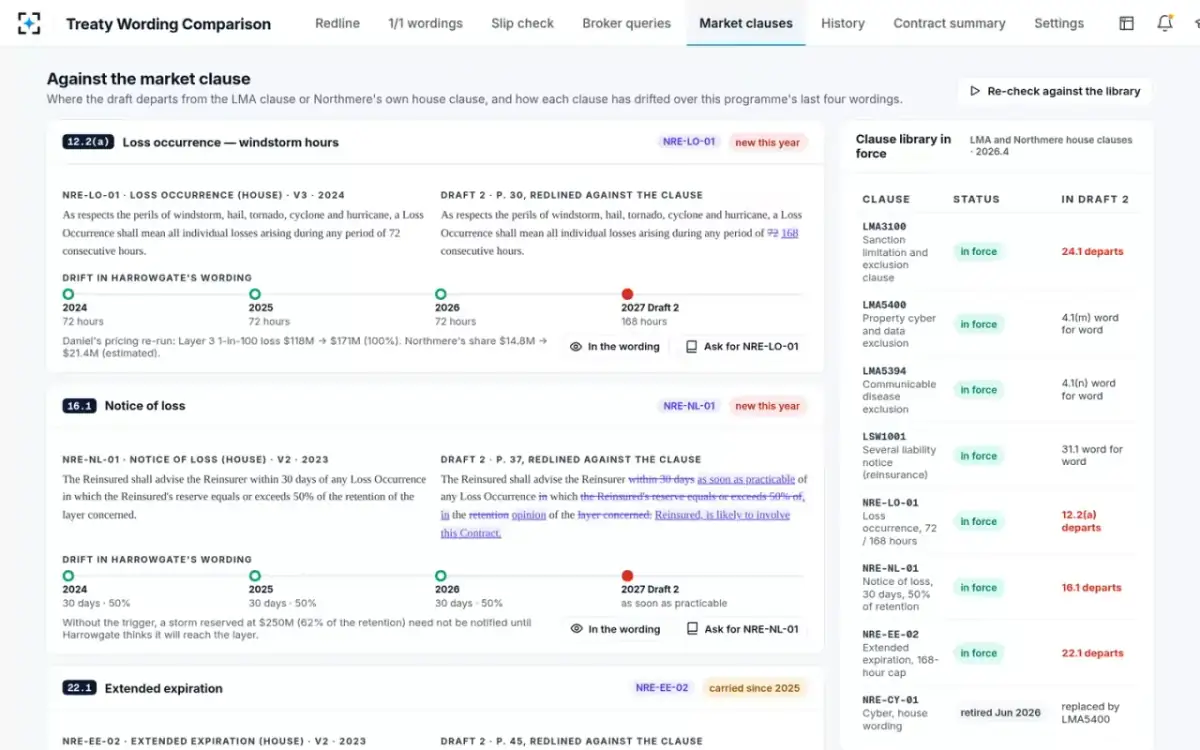The height and width of the screenshot is (750, 1200).
Task: Open the Settings tab
Action: click(x=1059, y=23)
